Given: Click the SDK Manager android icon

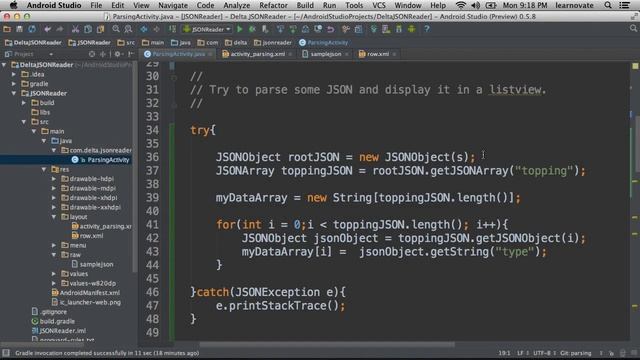Looking at the screenshot, I should pos(399,29).
